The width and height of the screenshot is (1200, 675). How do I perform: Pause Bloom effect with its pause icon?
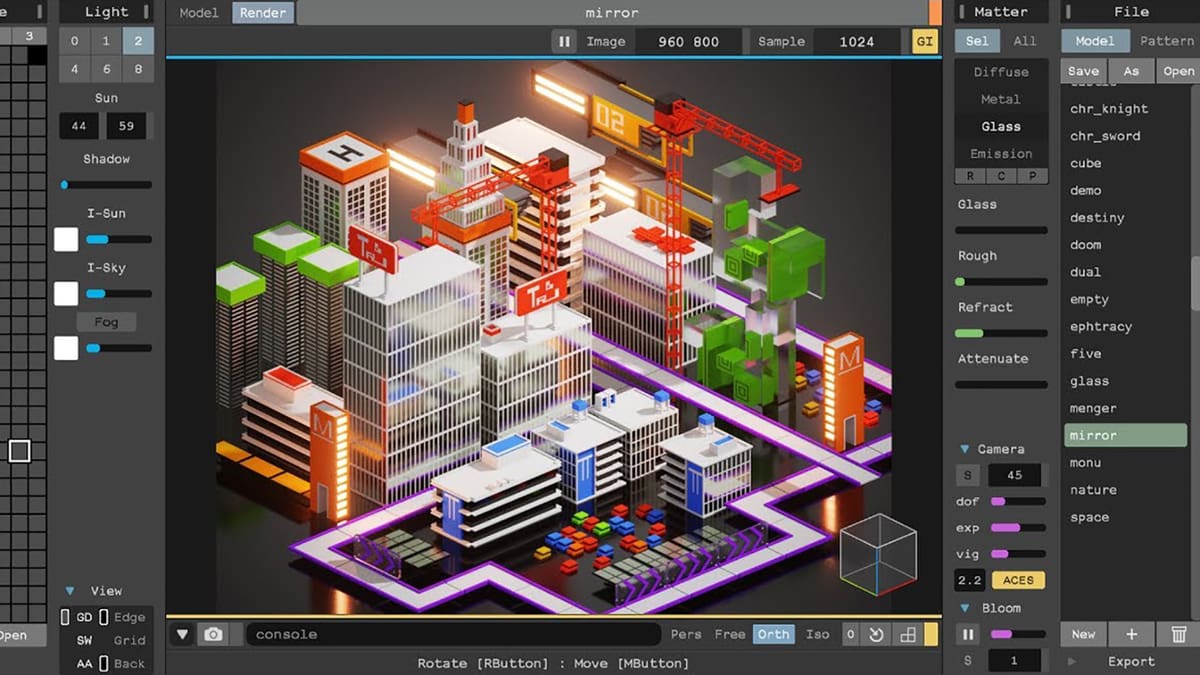[x=968, y=634]
